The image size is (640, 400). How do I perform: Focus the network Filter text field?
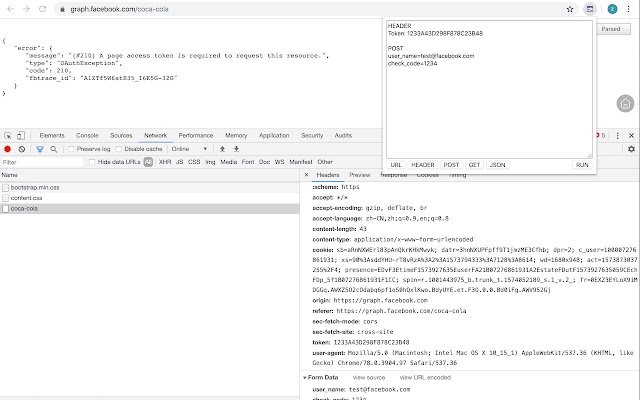(42, 162)
